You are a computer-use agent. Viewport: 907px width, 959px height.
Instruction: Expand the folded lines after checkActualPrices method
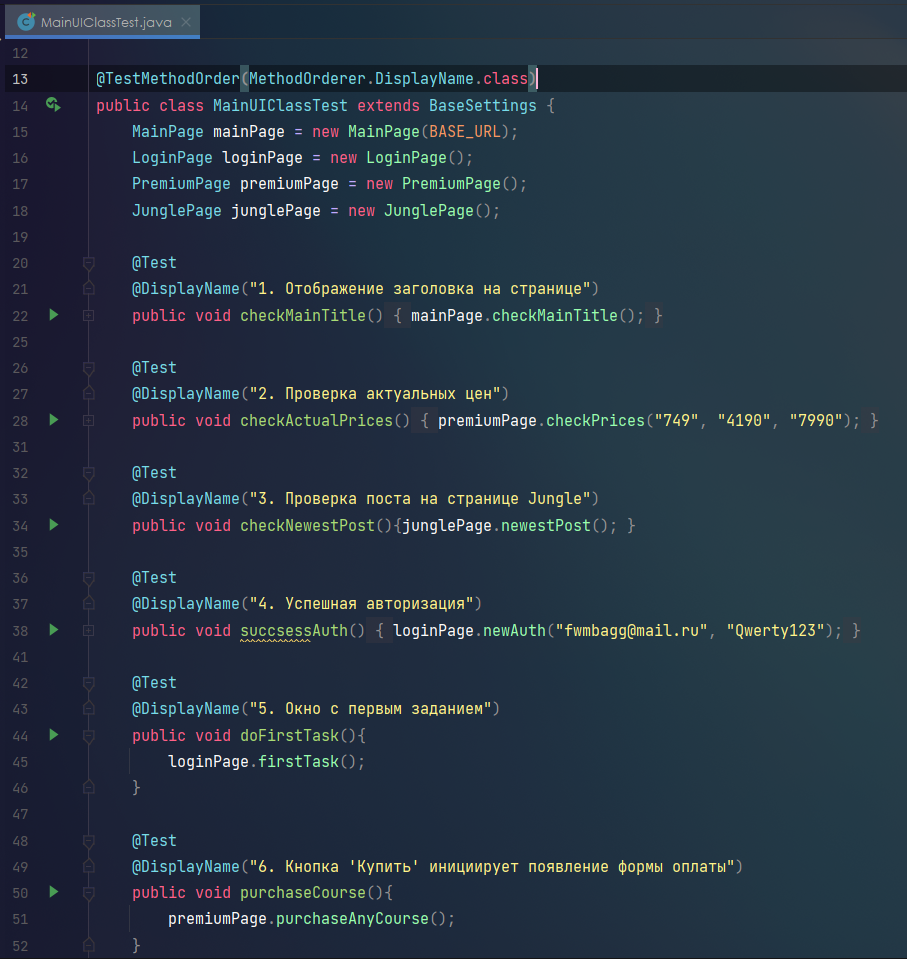89,420
